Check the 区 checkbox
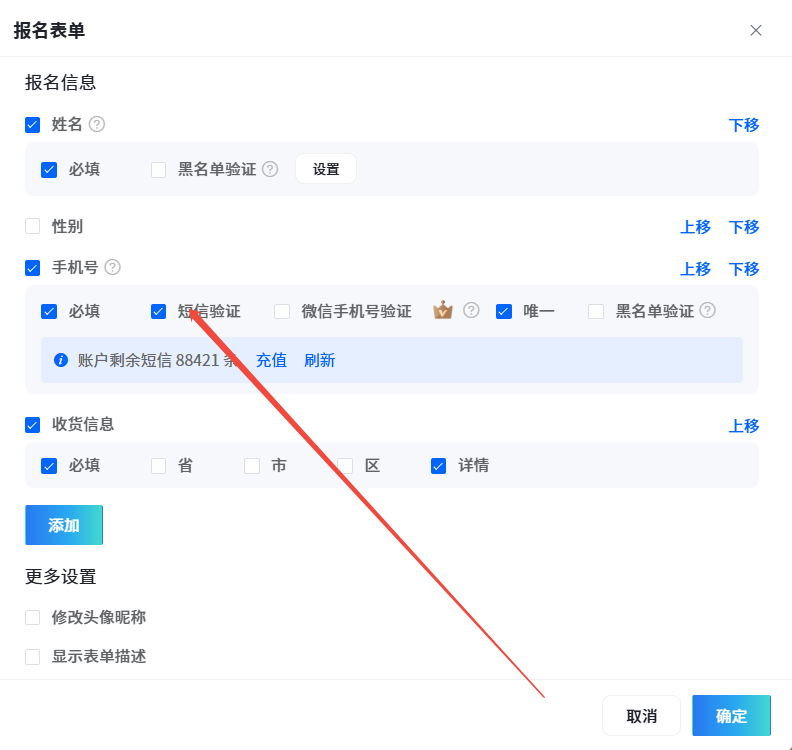Image resolution: width=792 pixels, height=750 pixels. (x=345, y=466)
